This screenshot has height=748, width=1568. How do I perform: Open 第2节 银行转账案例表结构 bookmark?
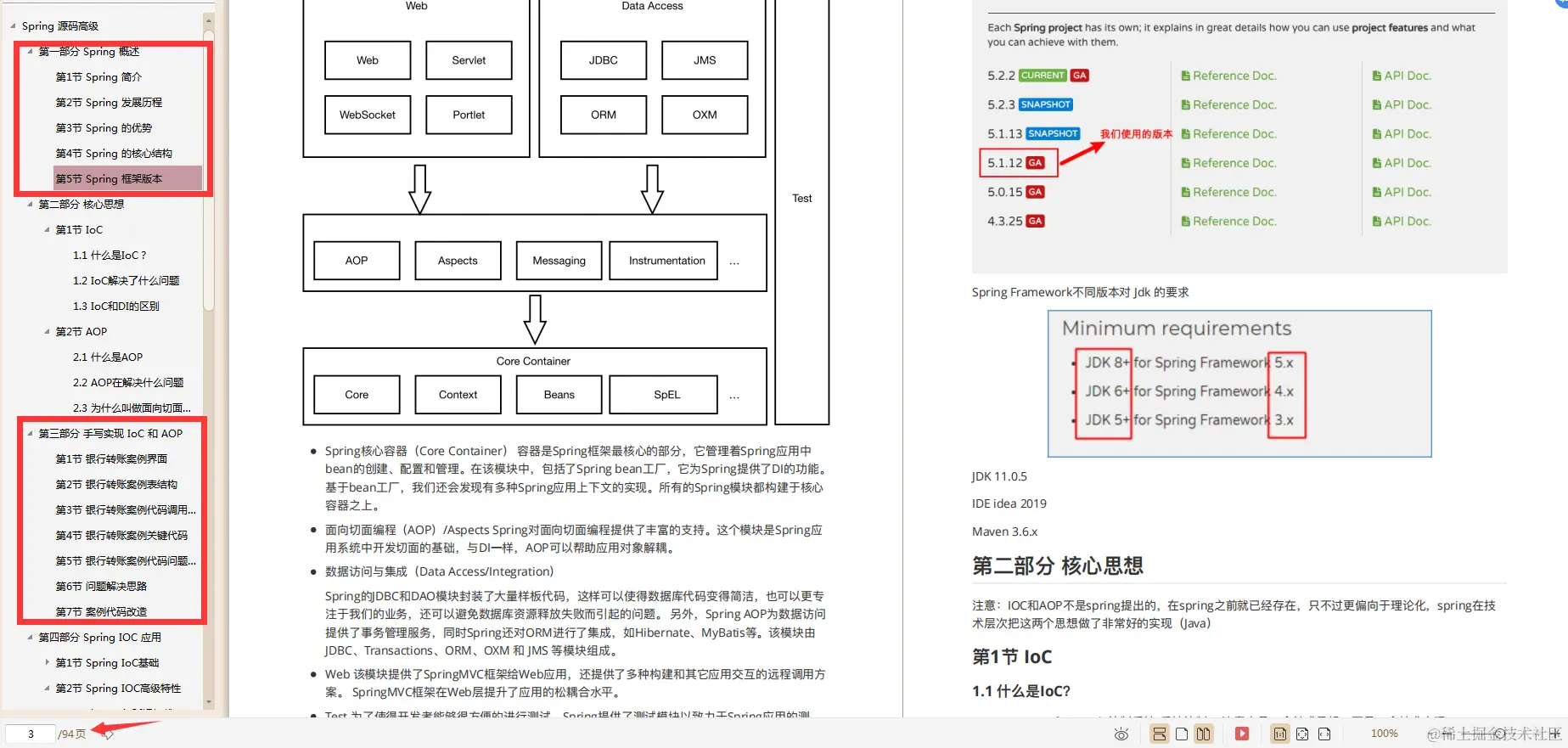pos(116,485)
